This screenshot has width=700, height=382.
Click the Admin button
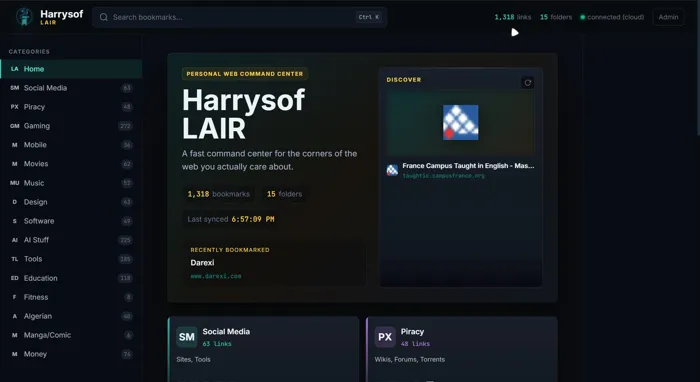coord(668,17)
